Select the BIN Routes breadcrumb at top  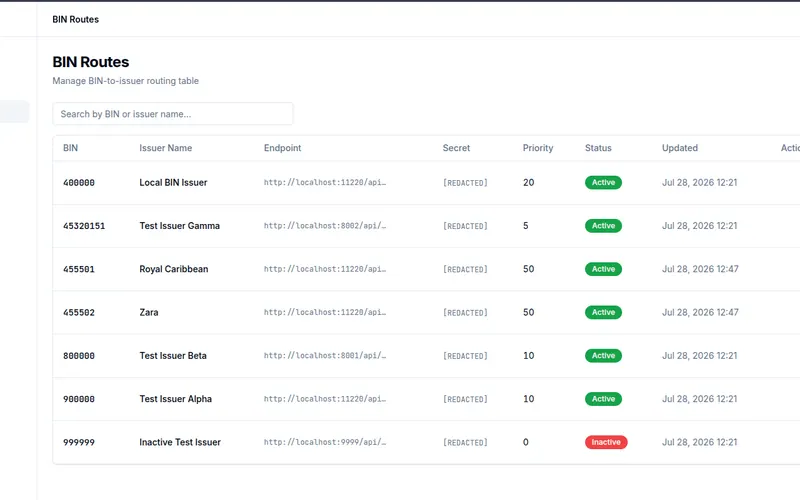76,19
